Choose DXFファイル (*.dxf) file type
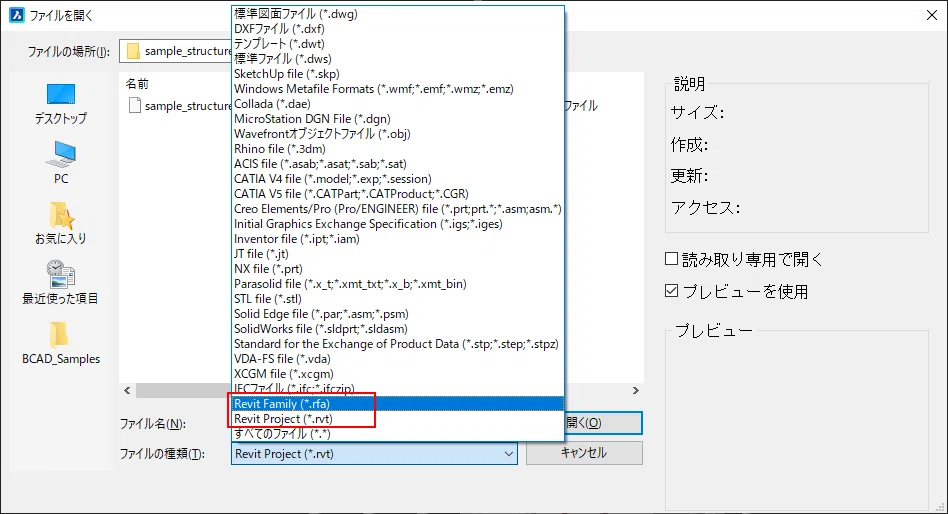This screenshot has width=948, height=514. click(x=398, y=28)
